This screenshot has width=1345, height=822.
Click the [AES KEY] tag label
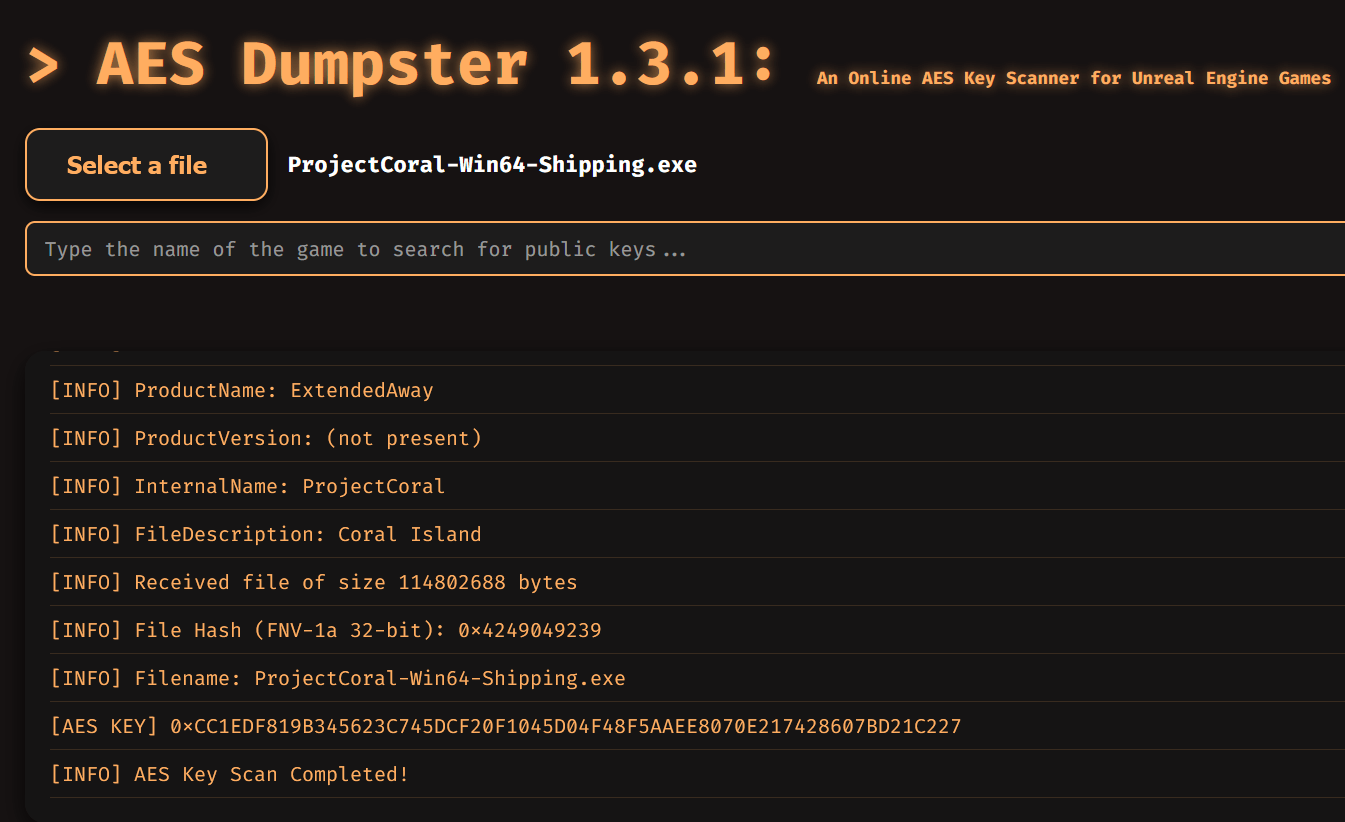point(104,726)
